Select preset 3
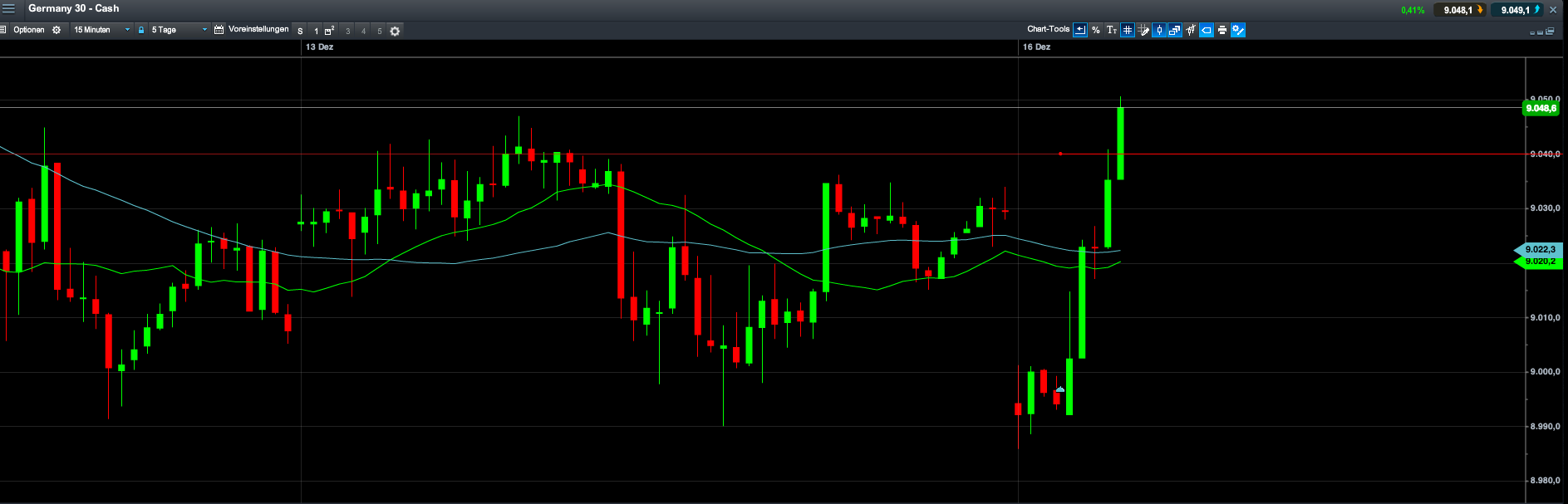The image size is (1568, 504). [347, 31]
